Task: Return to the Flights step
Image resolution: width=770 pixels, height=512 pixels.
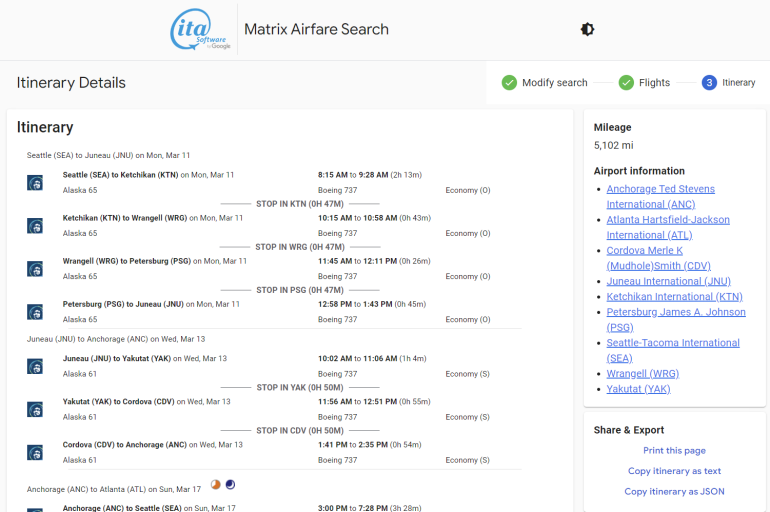Action: coord(654,83)
